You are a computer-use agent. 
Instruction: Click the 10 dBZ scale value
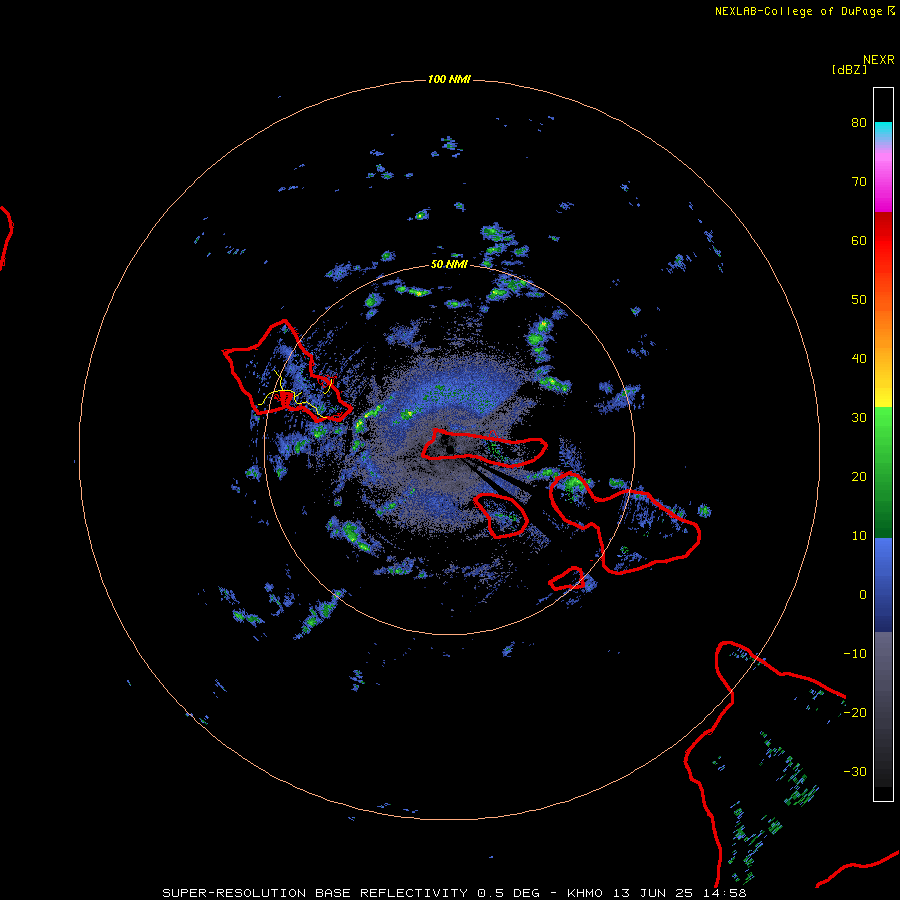(859, 536)
